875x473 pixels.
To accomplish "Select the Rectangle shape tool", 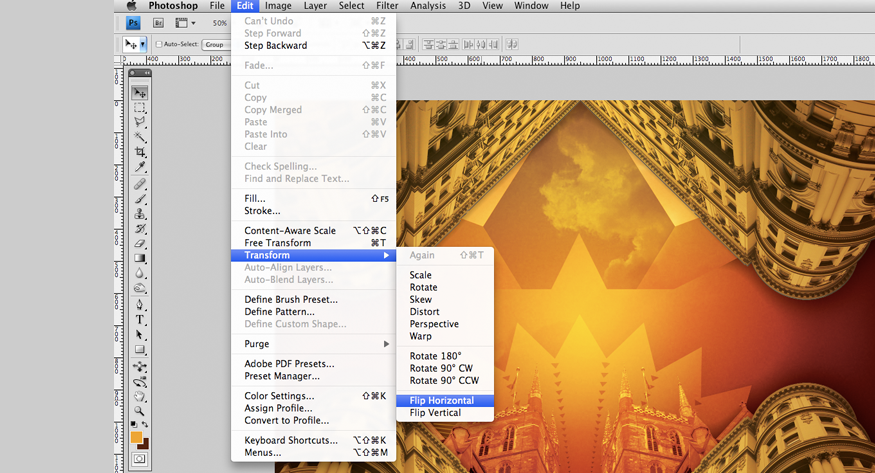I will pos(140,350).
